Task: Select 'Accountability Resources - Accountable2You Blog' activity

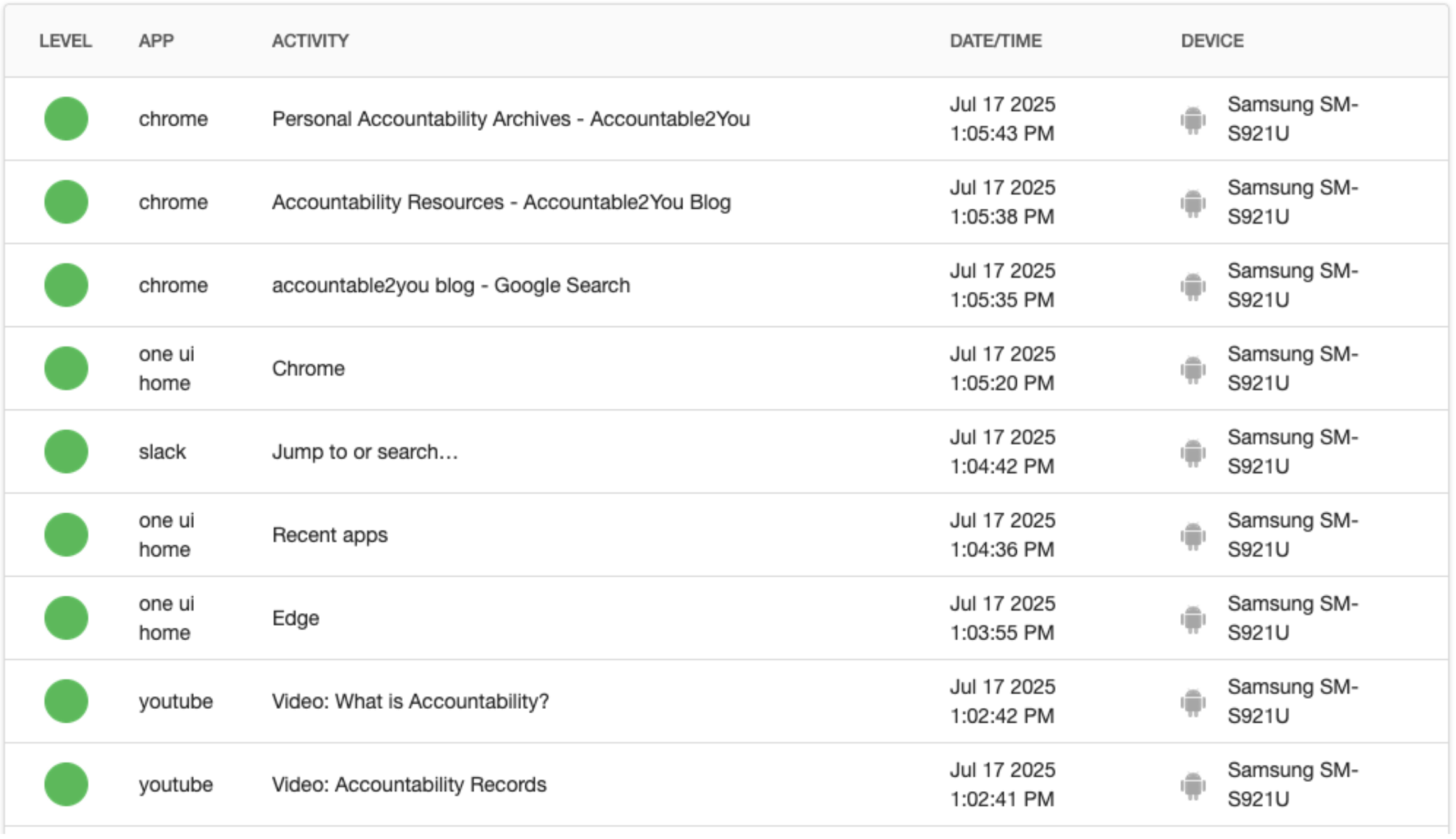Action: [501, 202]
